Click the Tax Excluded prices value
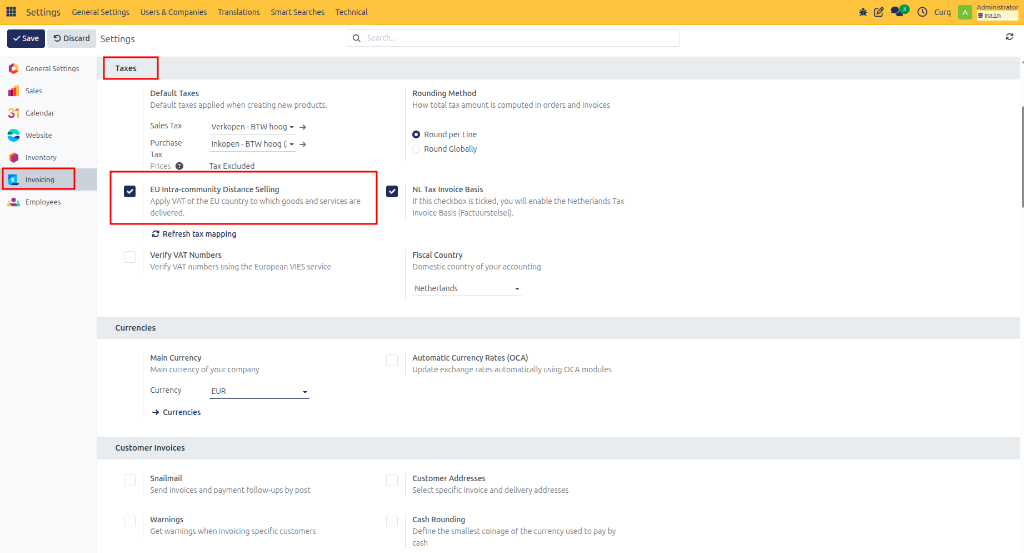The height and width of the screenshot is (553, 1024). pos(232,166)
